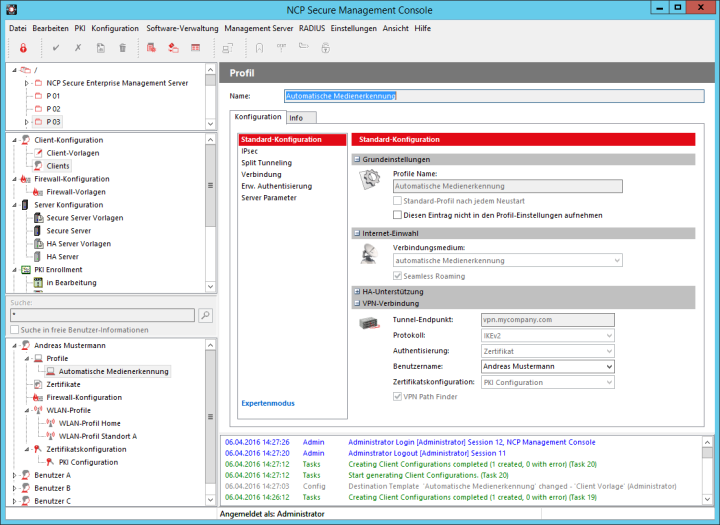720x525 pixels.
Task: Click the Client-Vorlagen template icon
Action: coord(38,152)
